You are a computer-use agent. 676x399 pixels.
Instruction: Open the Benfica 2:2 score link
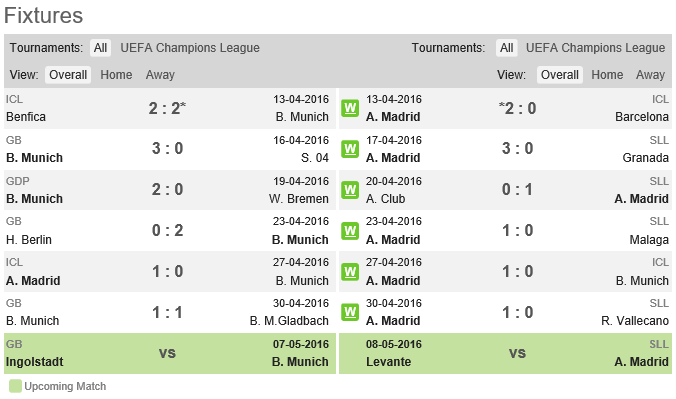[167, 108]
